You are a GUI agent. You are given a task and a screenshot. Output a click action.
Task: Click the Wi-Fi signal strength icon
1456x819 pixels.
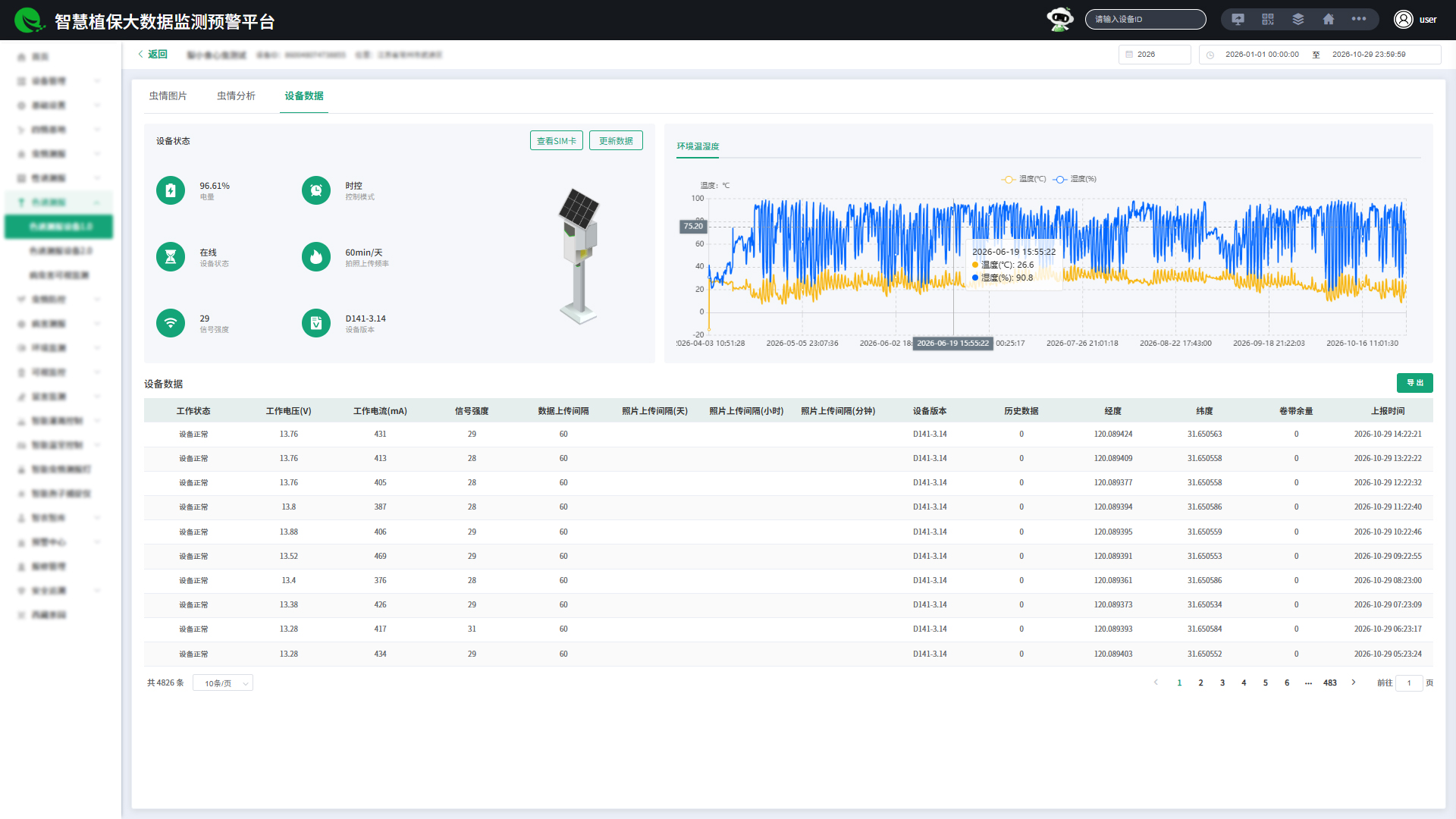pos(171,323)
